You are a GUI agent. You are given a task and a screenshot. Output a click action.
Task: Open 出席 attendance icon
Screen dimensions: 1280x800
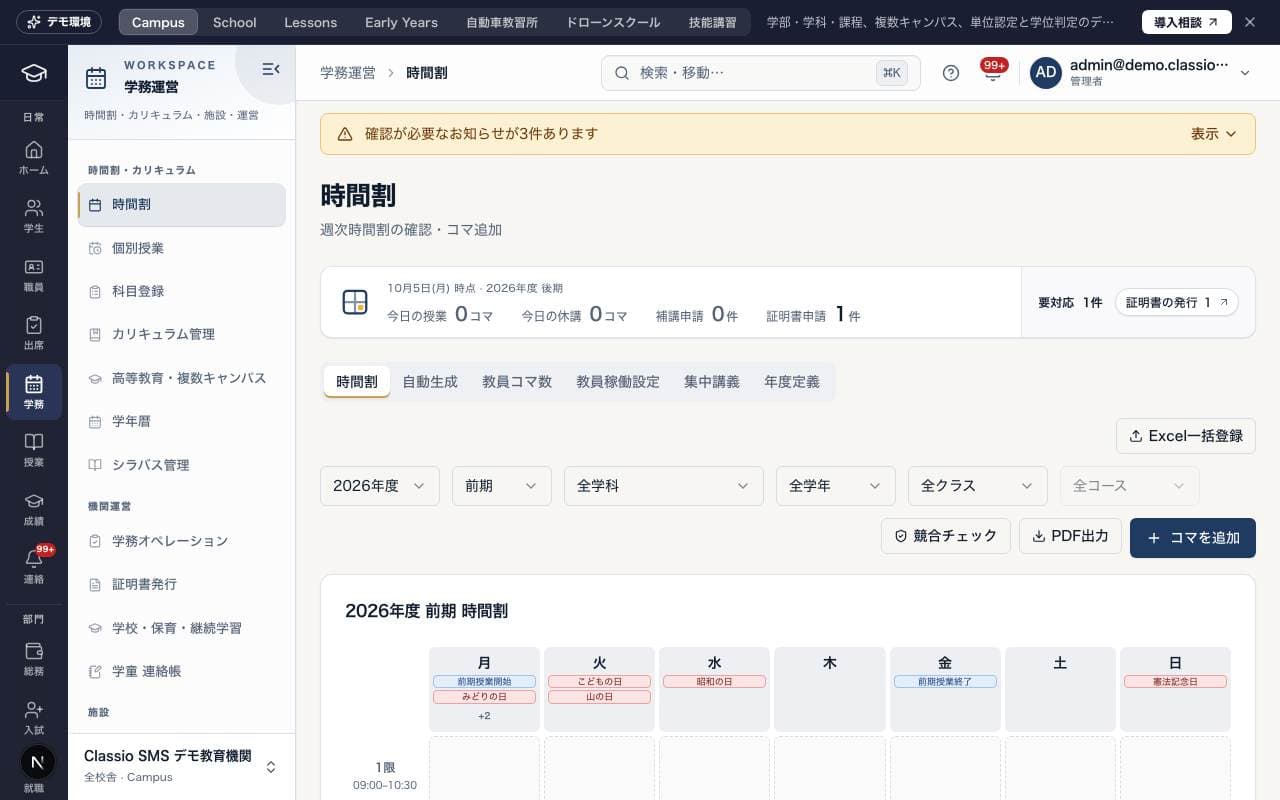(34, 333)
